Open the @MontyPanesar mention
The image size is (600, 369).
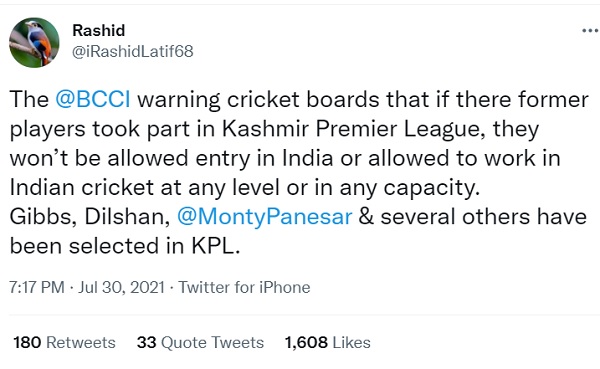(x=264, y=217)
